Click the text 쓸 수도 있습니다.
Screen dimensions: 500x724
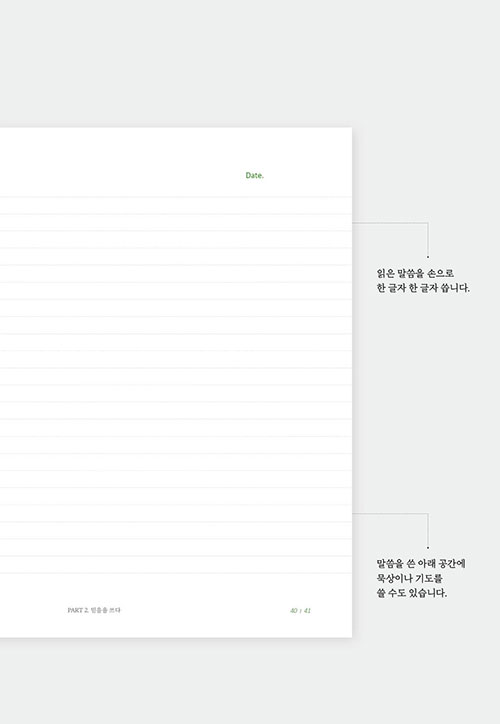(x=411, y=593)
